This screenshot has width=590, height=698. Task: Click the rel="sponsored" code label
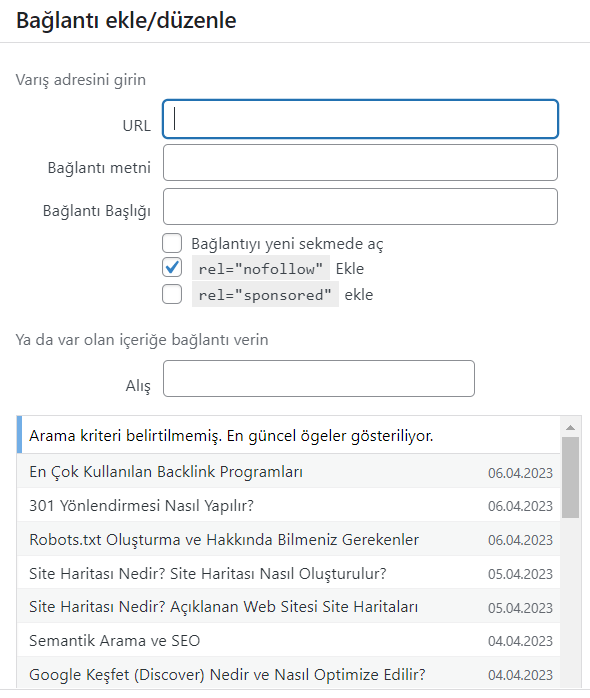(x=265, y=294)
